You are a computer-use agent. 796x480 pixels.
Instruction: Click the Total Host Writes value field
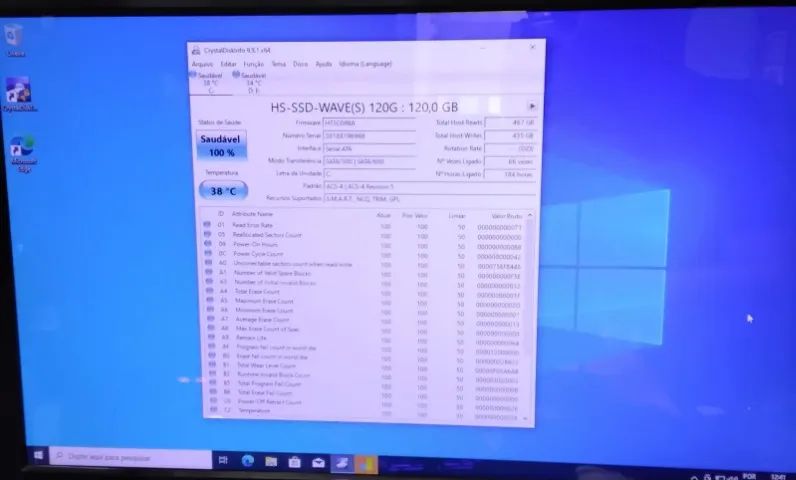click(x=510, y=136)
